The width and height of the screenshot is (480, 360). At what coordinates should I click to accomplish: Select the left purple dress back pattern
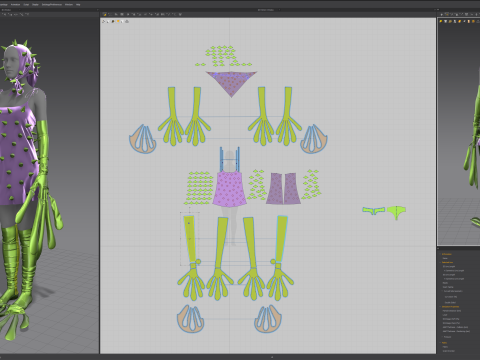274,188
